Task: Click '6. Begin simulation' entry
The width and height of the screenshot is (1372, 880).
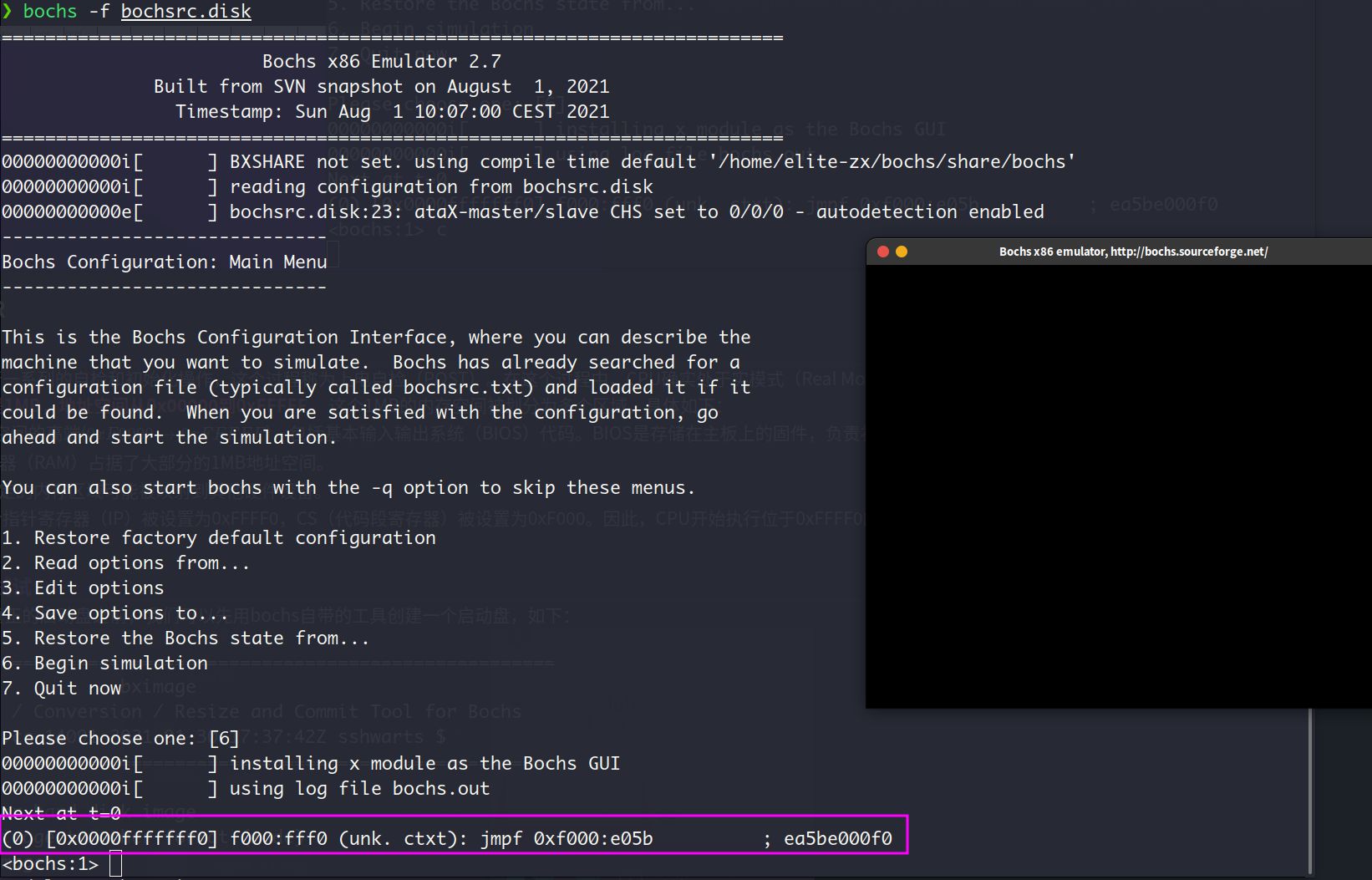Action: [104, 664]
